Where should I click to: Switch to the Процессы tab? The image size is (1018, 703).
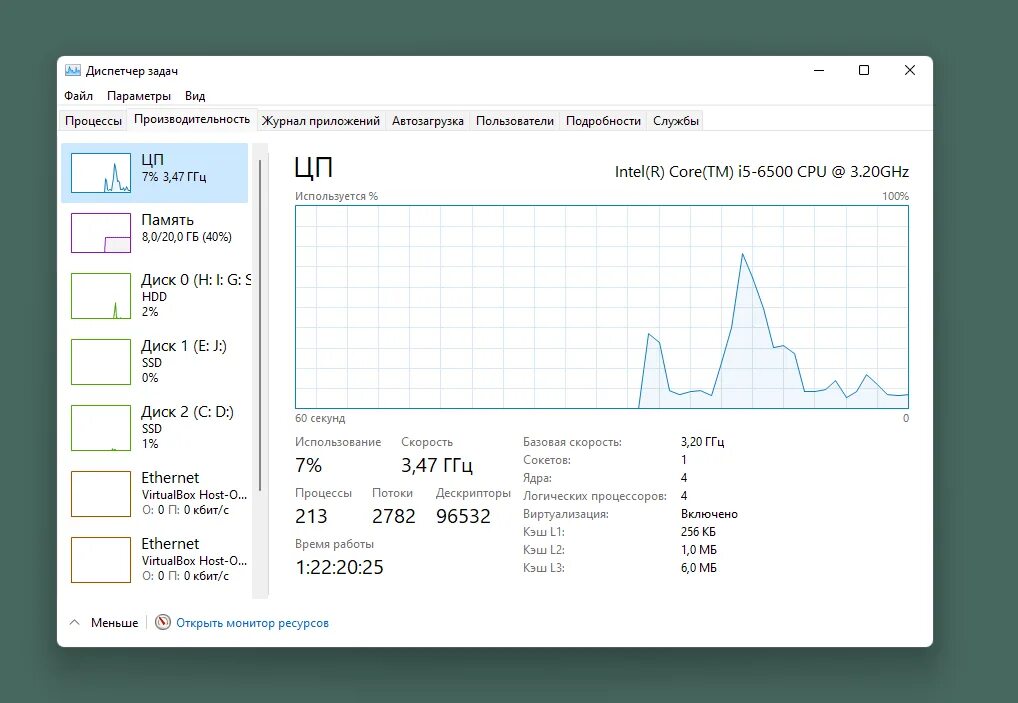[93, 121]
